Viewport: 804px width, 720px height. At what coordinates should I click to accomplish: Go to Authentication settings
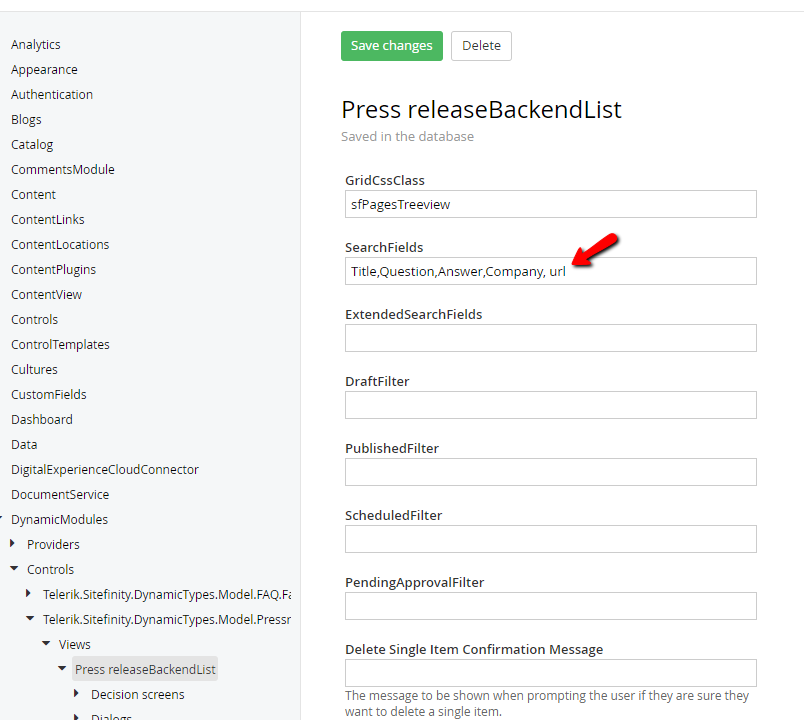pos(52,95)
